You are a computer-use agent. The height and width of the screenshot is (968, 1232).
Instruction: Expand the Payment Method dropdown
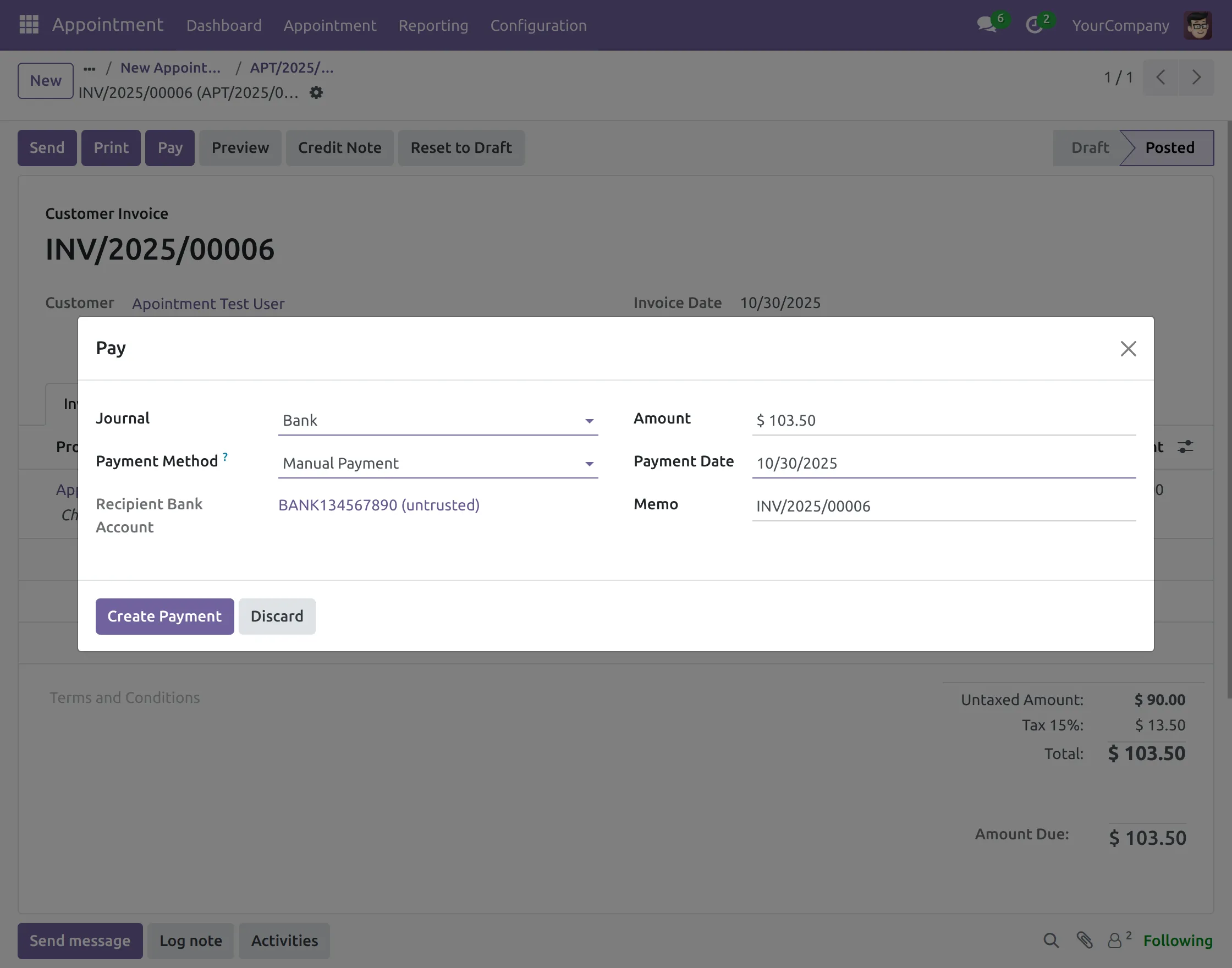click(437, 464)
